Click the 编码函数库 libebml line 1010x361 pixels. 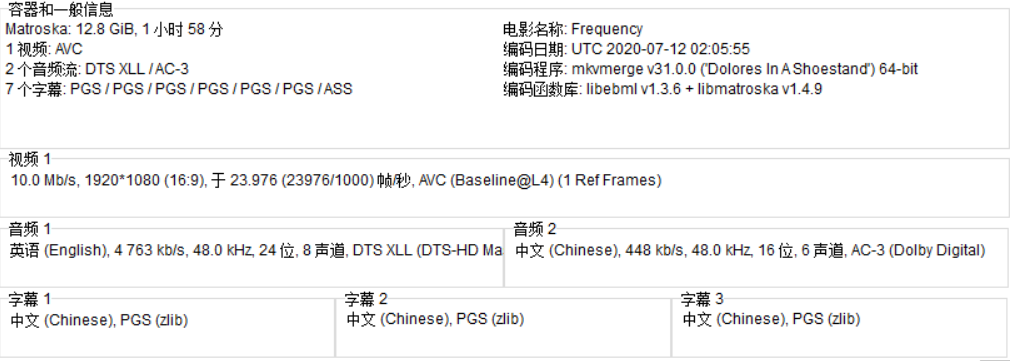pos(662,90)
